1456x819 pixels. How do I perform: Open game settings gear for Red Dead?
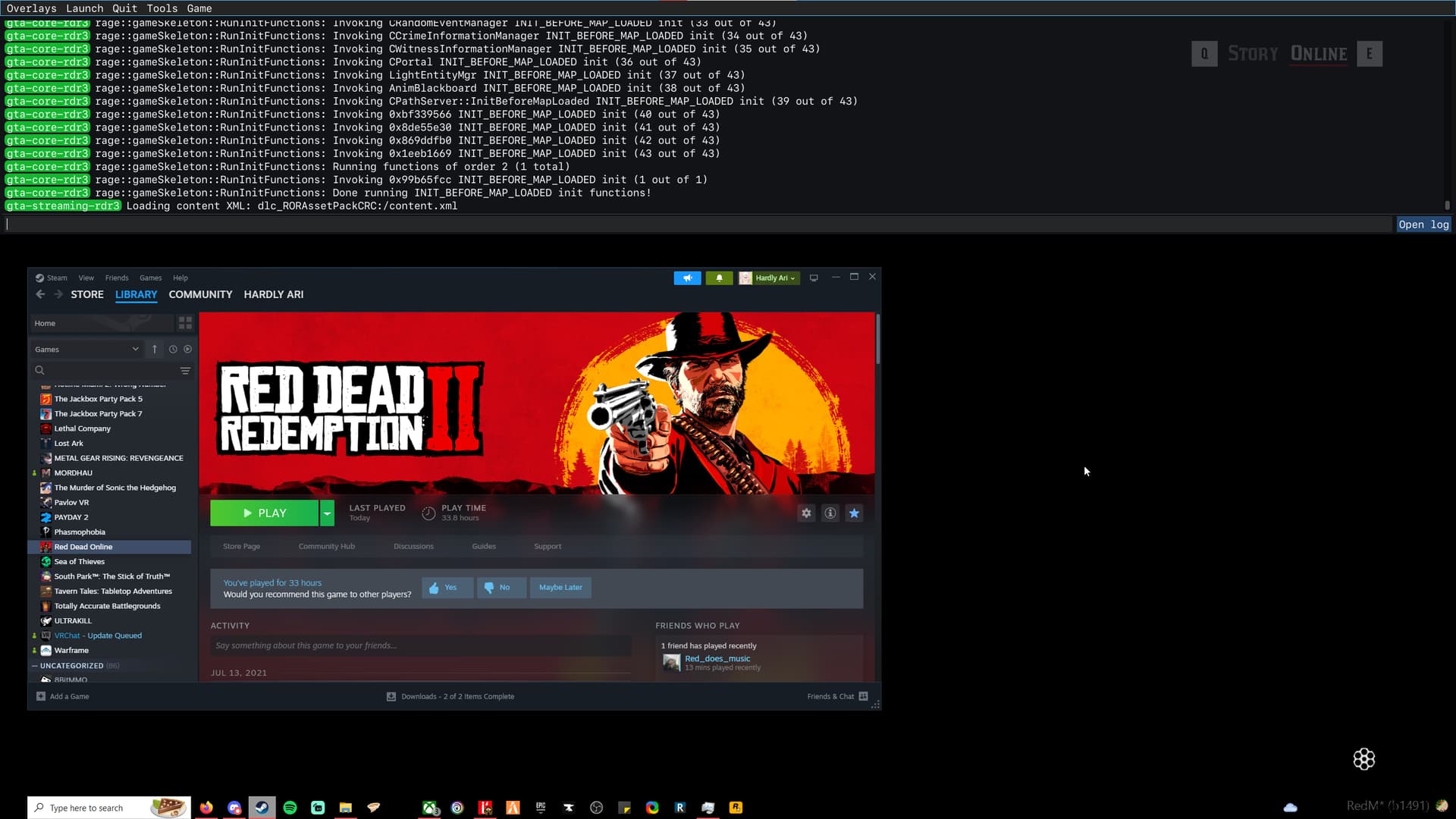tap(806, 513)
